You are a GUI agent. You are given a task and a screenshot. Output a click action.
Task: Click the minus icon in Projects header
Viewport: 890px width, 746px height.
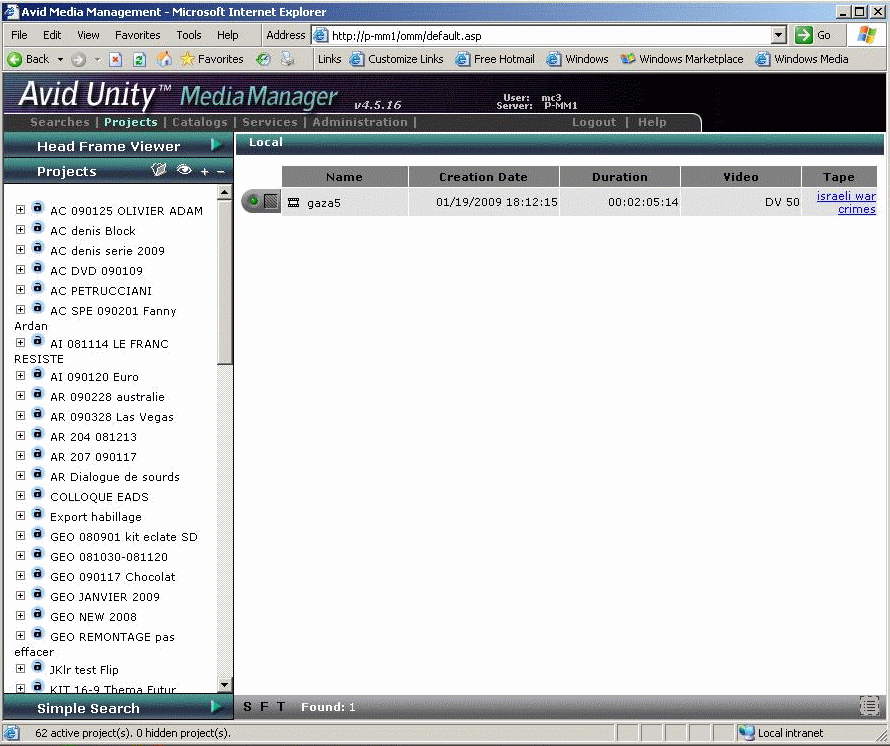pos(221,171)
